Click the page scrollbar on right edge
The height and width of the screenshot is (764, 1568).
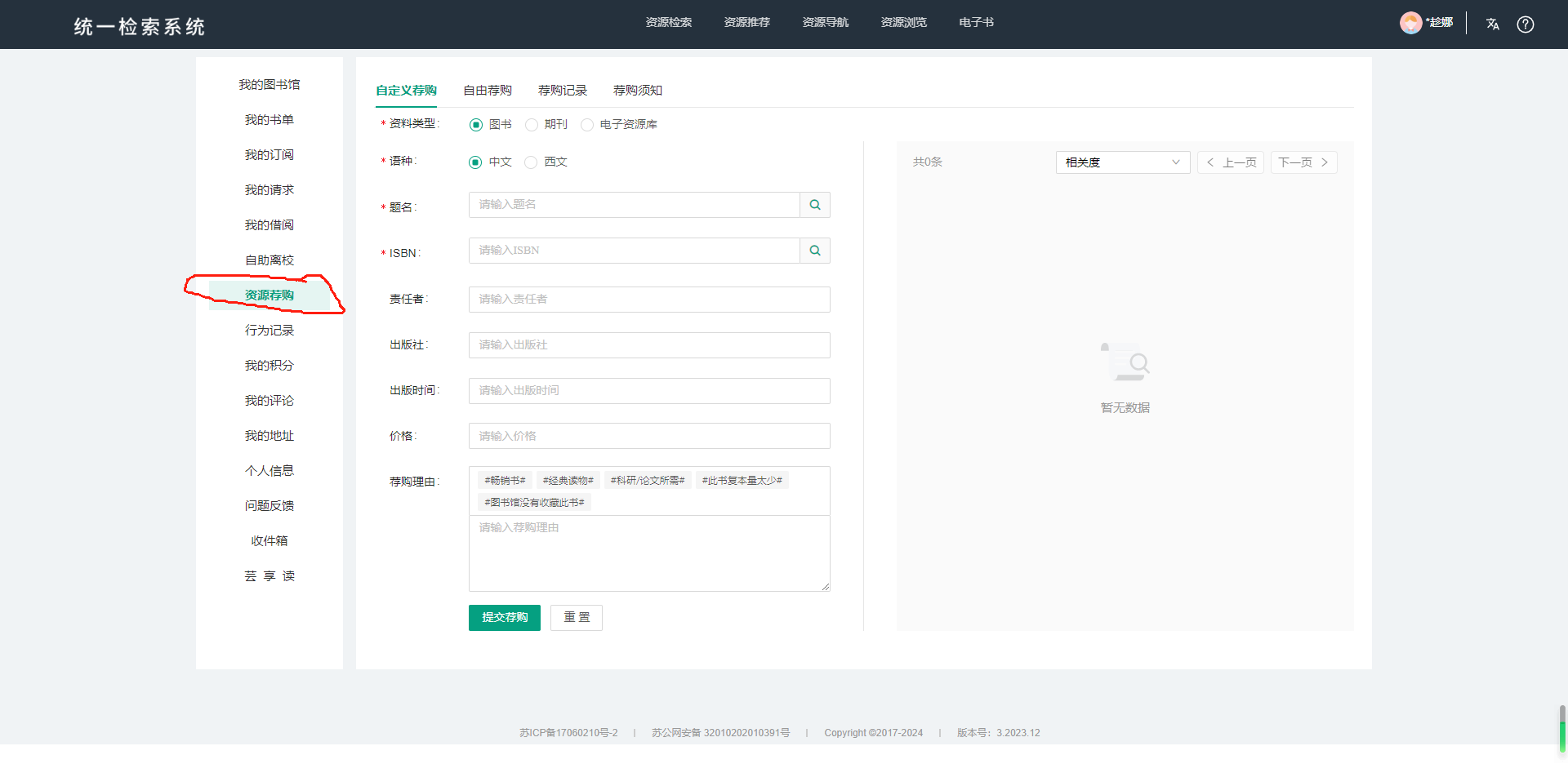pyautogui.click(x=1562, y=726)
